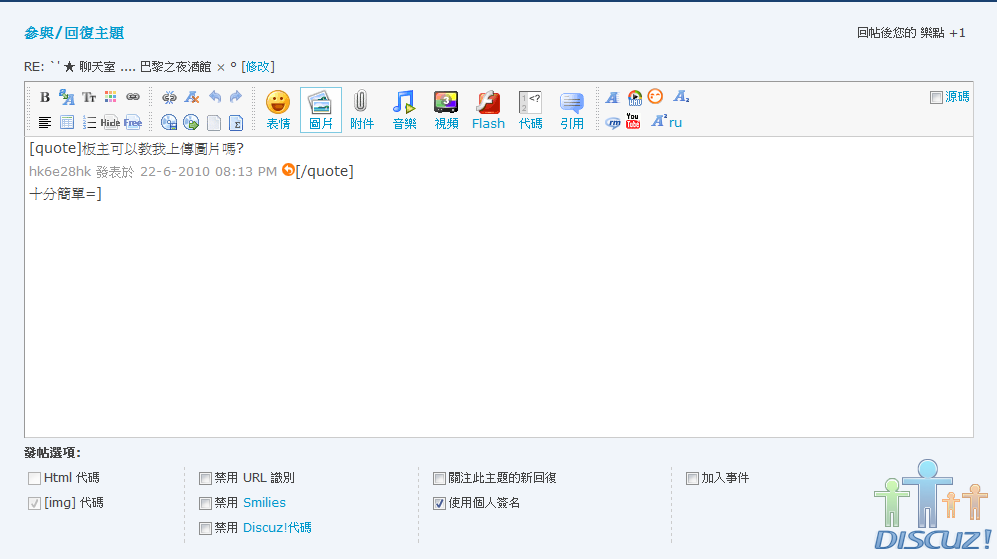Insert a YouTube video
Viewport: 997px width, 559px height.
pos(633,121)
